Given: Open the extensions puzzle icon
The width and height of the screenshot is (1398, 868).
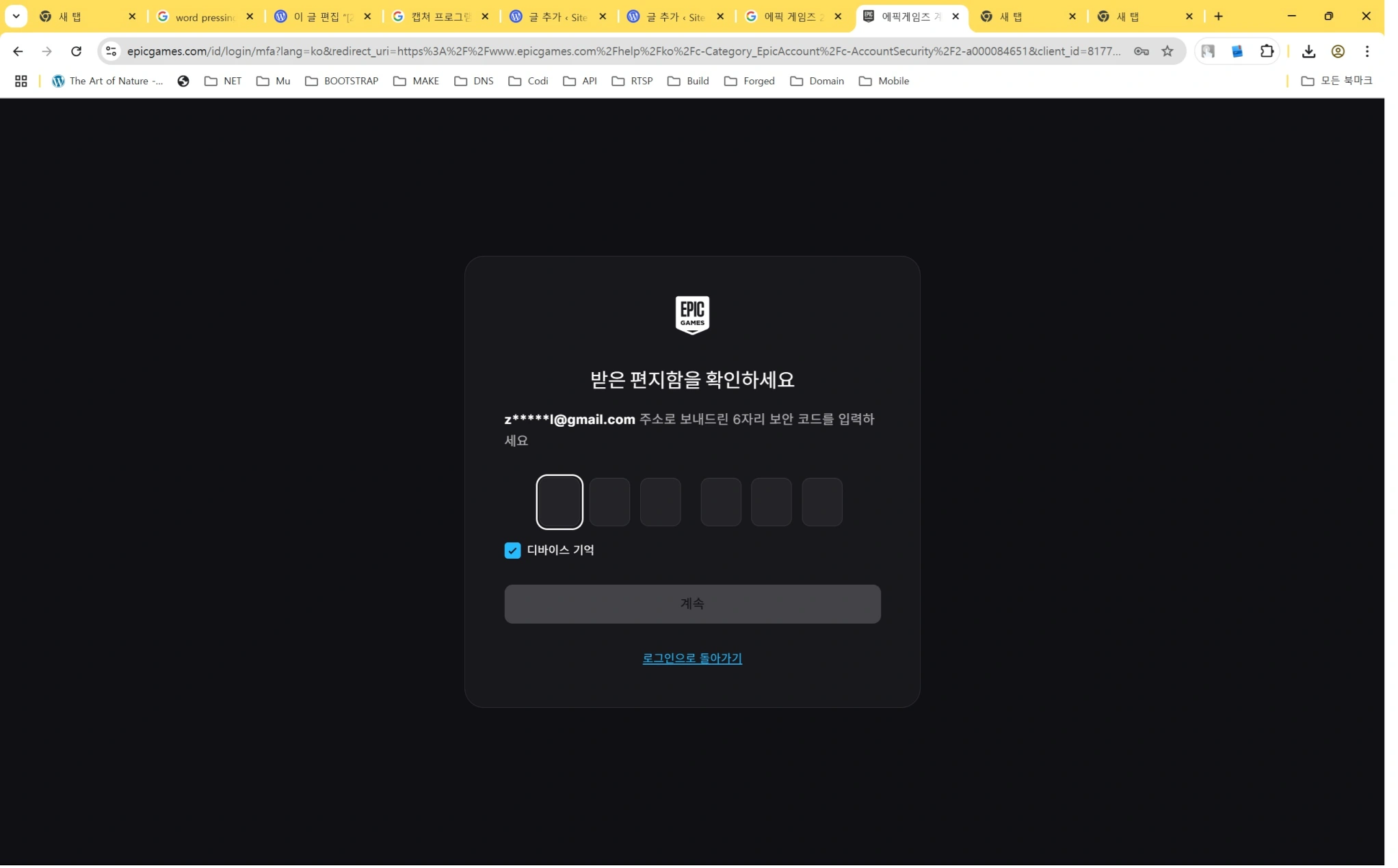Looking at the screenshot, I should click(x=1267, y=51).
